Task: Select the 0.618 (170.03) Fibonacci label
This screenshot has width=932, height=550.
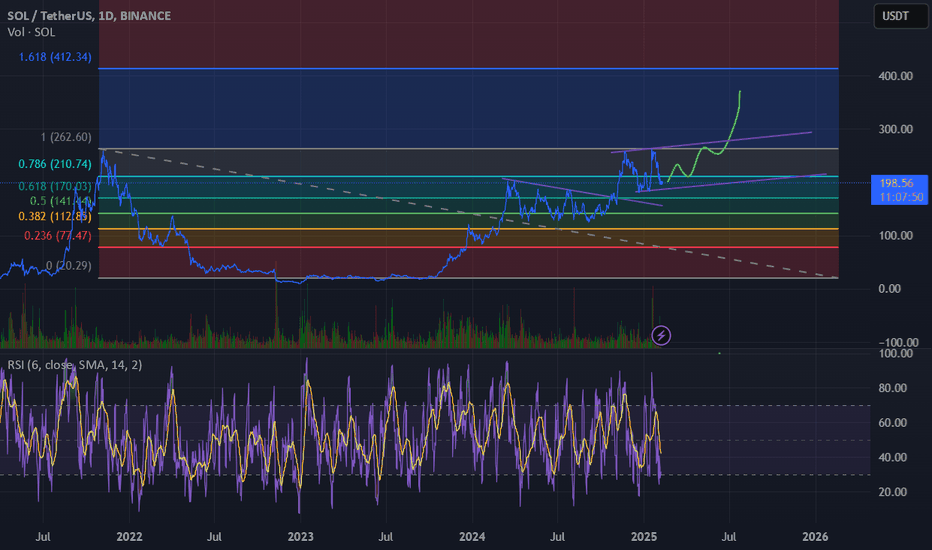Action: pos(55,186)
